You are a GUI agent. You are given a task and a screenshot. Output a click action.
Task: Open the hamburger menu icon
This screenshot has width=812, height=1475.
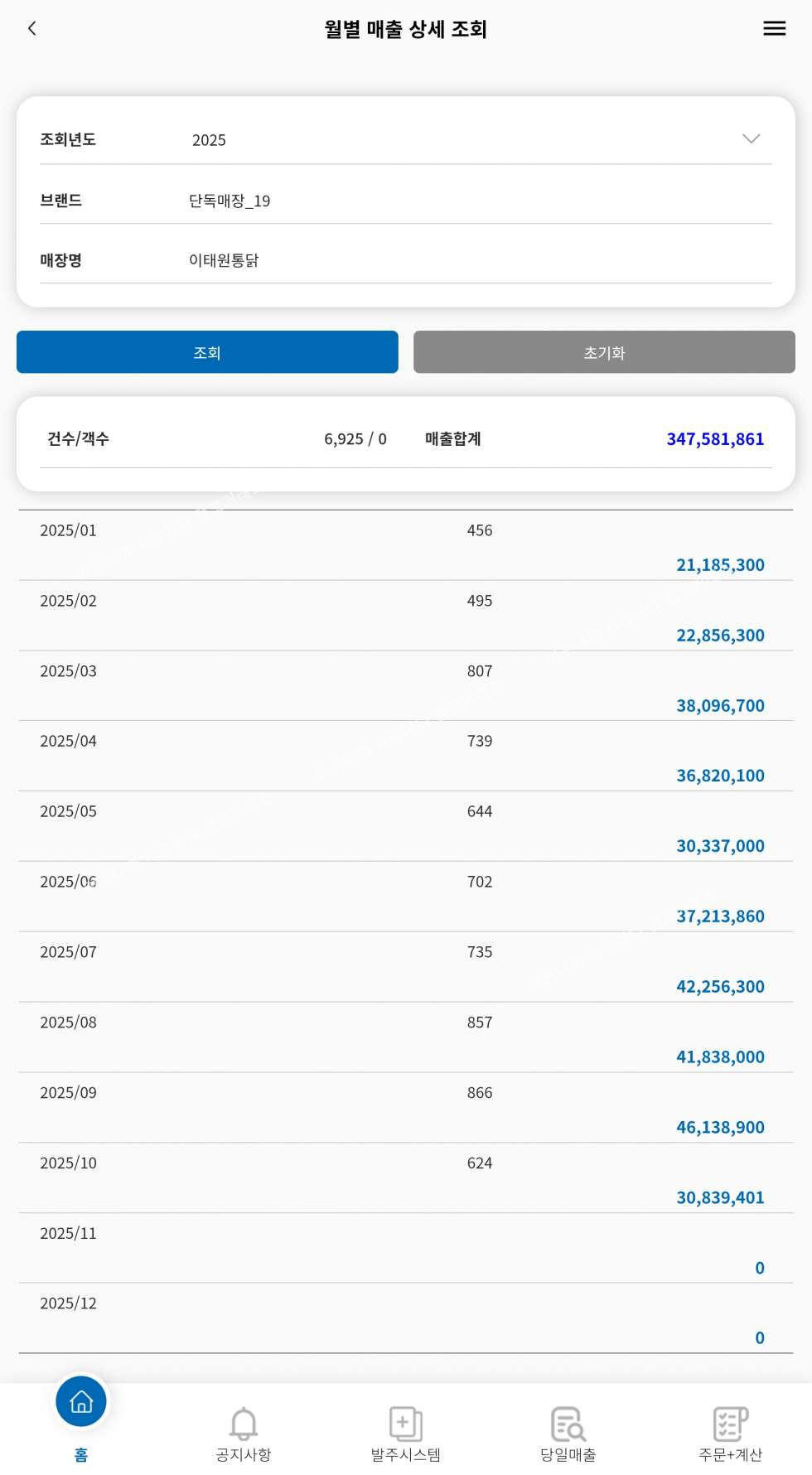[x=774, y=29]
